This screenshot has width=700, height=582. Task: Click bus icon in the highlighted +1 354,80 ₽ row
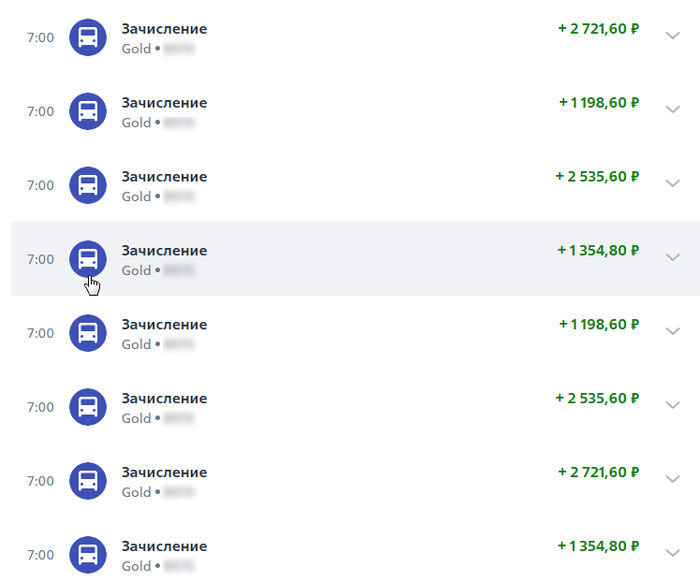click(88, 259)
